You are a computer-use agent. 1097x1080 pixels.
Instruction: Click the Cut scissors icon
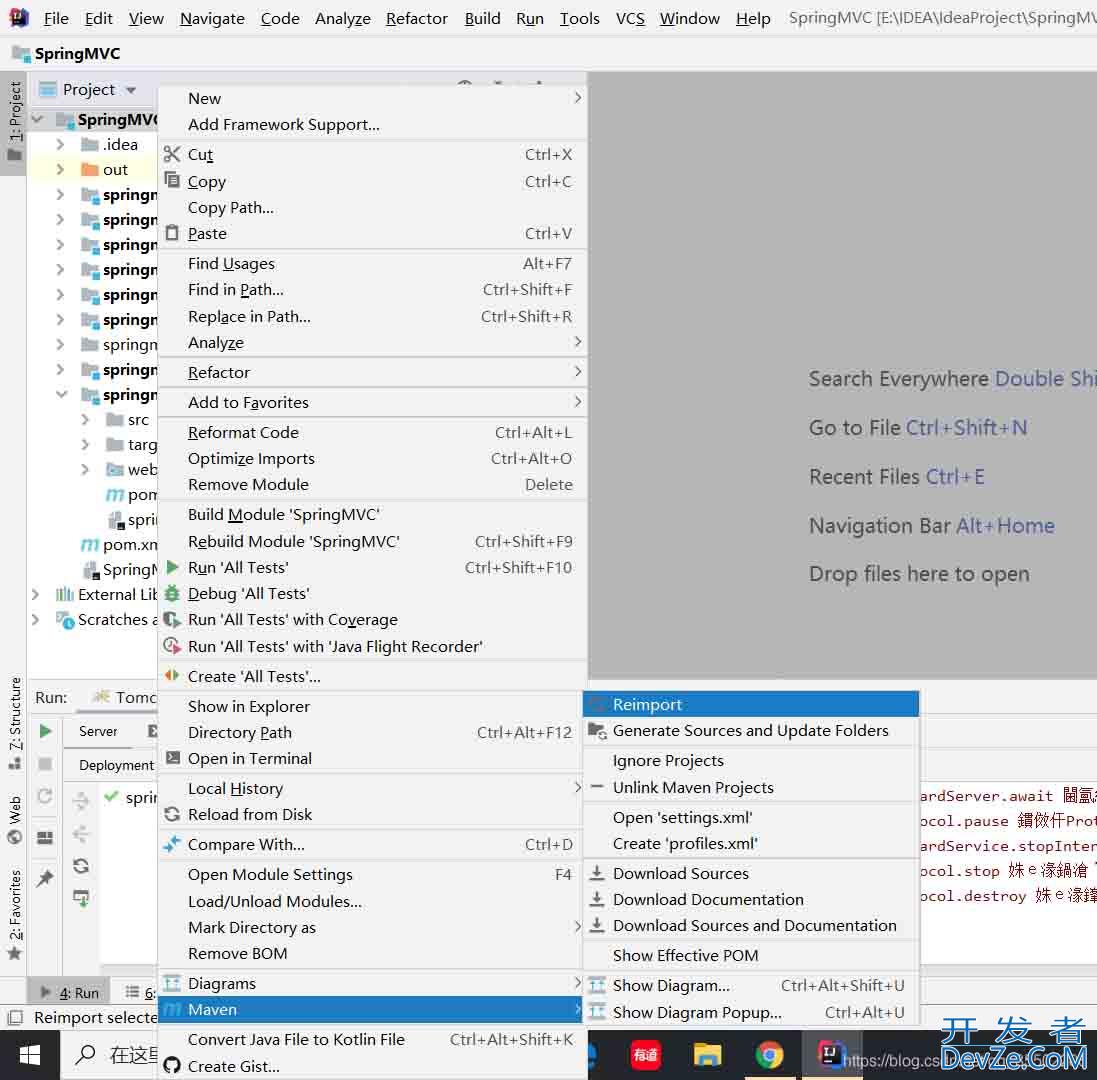tap(171, 154)
